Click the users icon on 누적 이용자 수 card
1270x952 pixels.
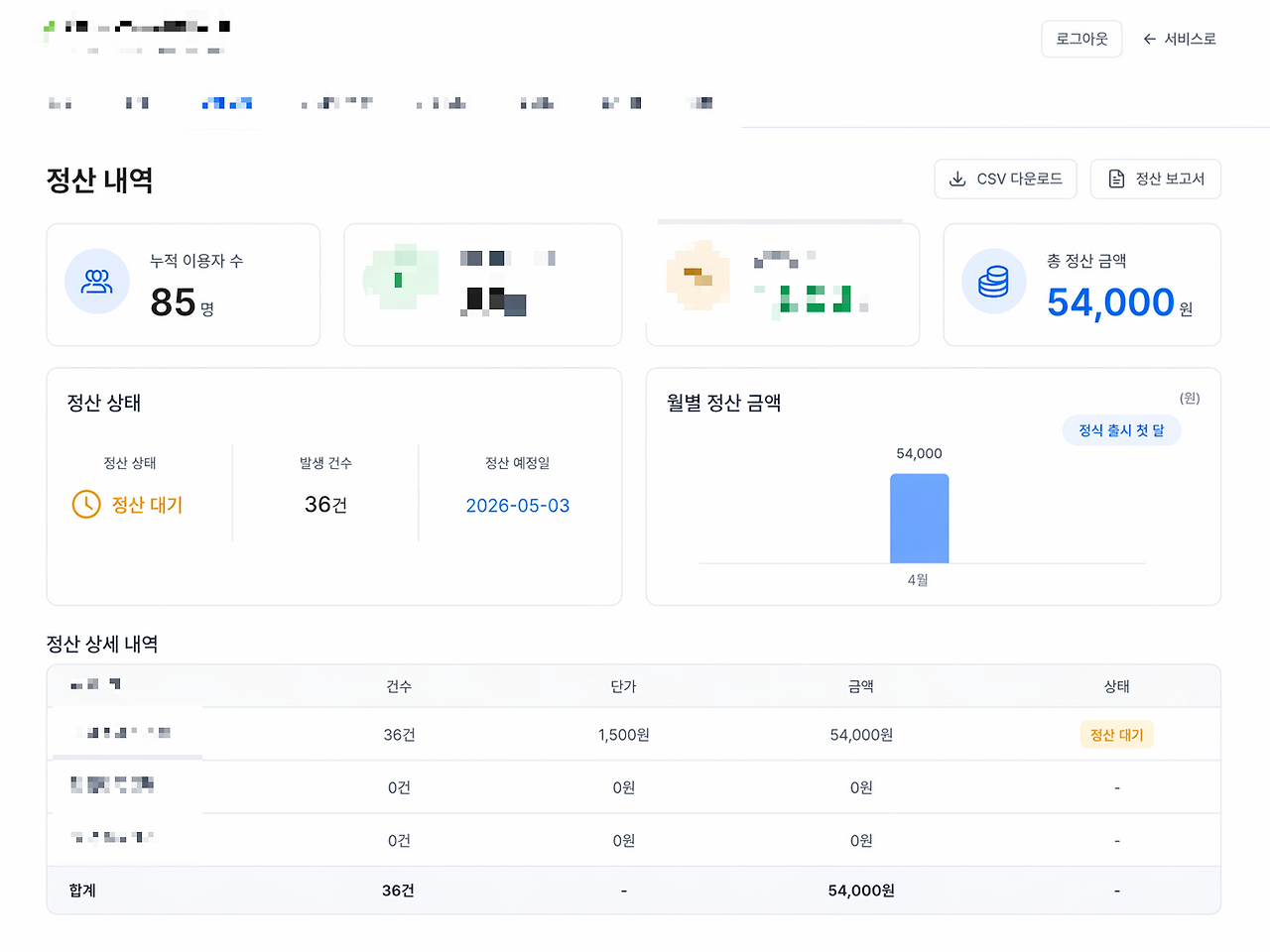point(96,282)
